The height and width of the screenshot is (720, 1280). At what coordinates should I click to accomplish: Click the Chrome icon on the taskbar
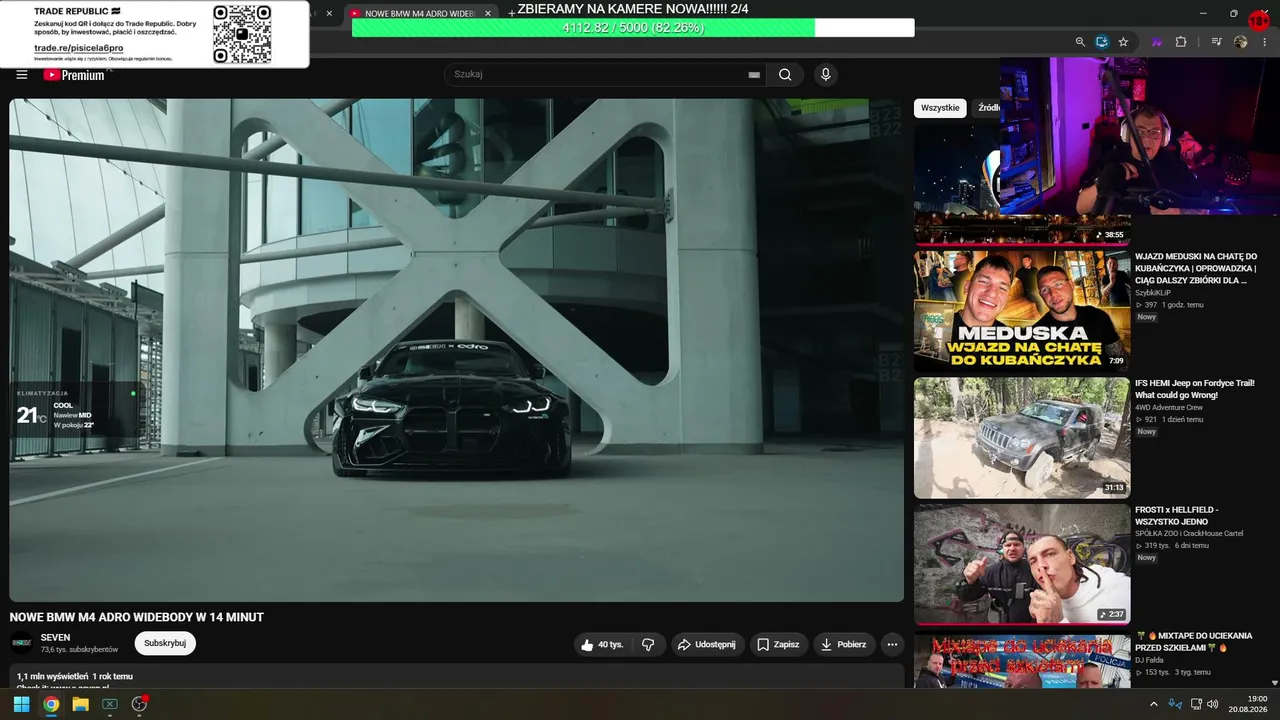tap(51, 704)
